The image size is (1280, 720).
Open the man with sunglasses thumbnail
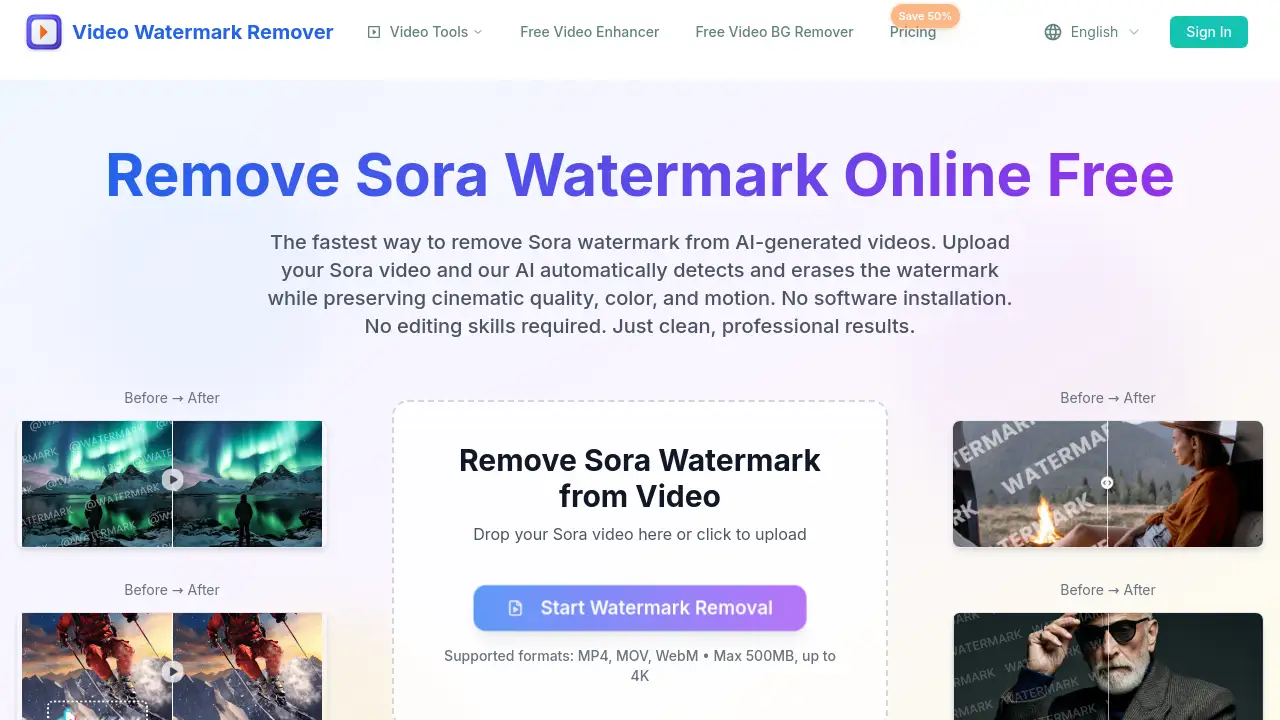(1108, 666)
